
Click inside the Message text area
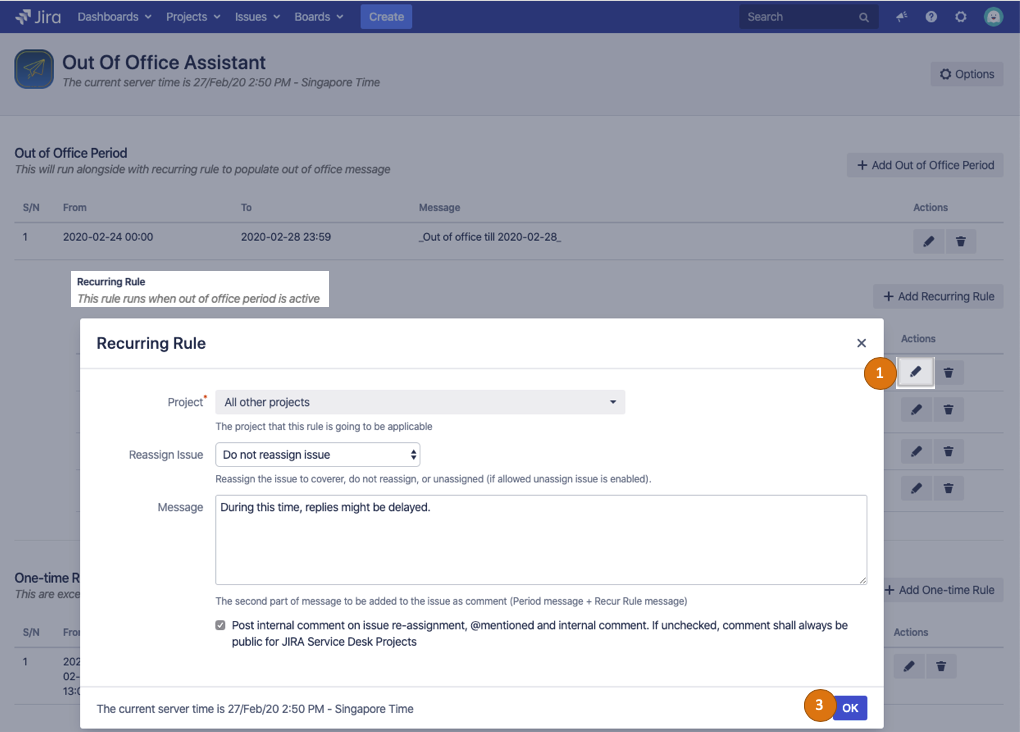pos(540,540)
